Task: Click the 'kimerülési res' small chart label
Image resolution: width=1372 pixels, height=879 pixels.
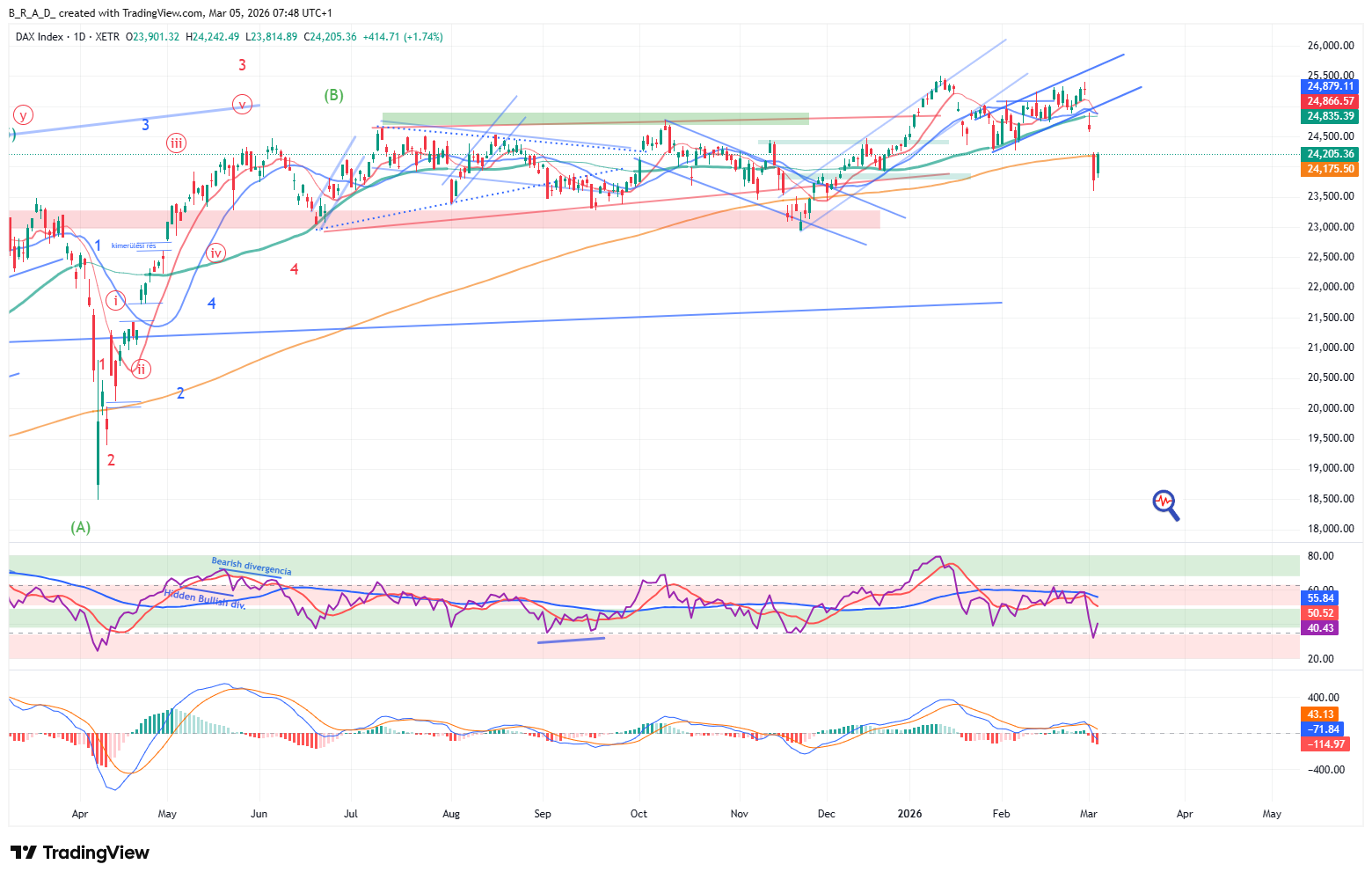Action: [x=134, y=245]
